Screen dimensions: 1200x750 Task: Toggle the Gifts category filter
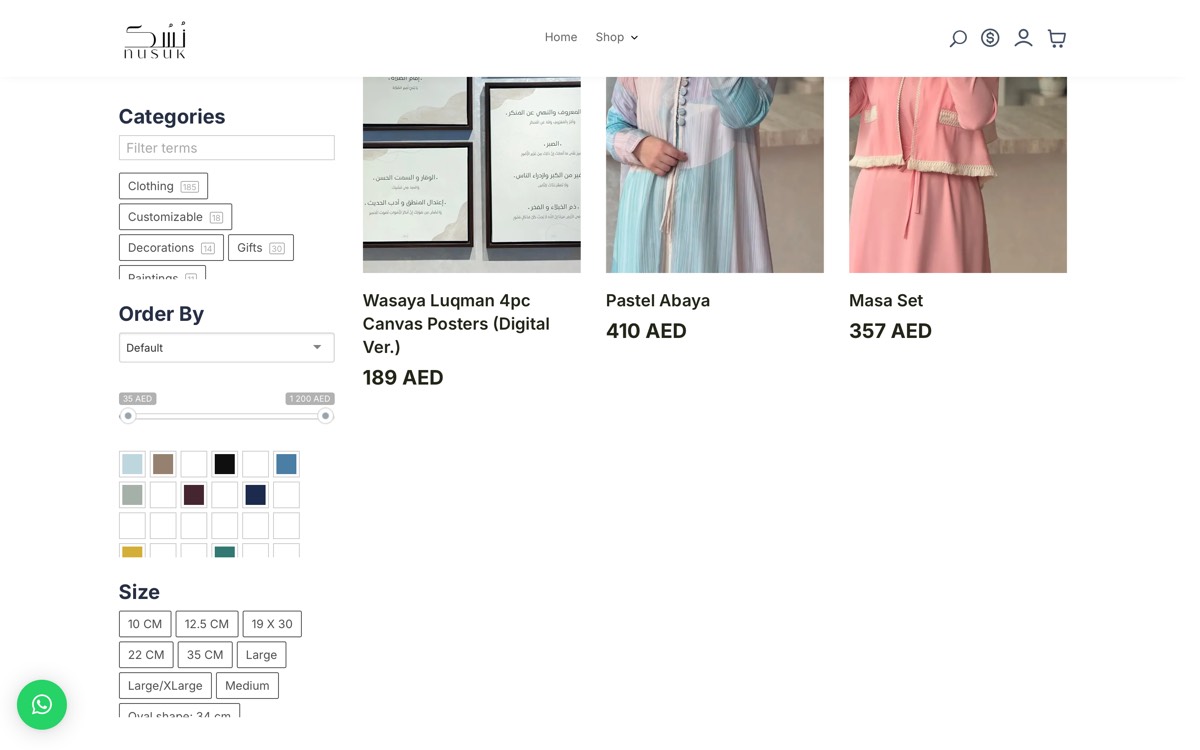coord(261,248)
